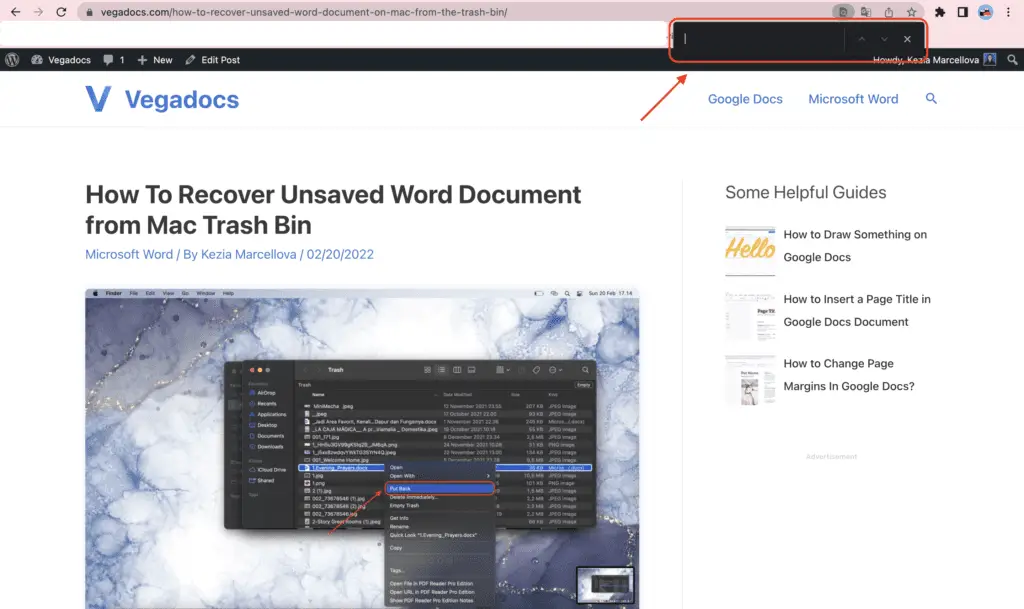This screenshot has height=609, width=1024.
Task: Toggle the browser side panel icon
Action: coord(963,12)
